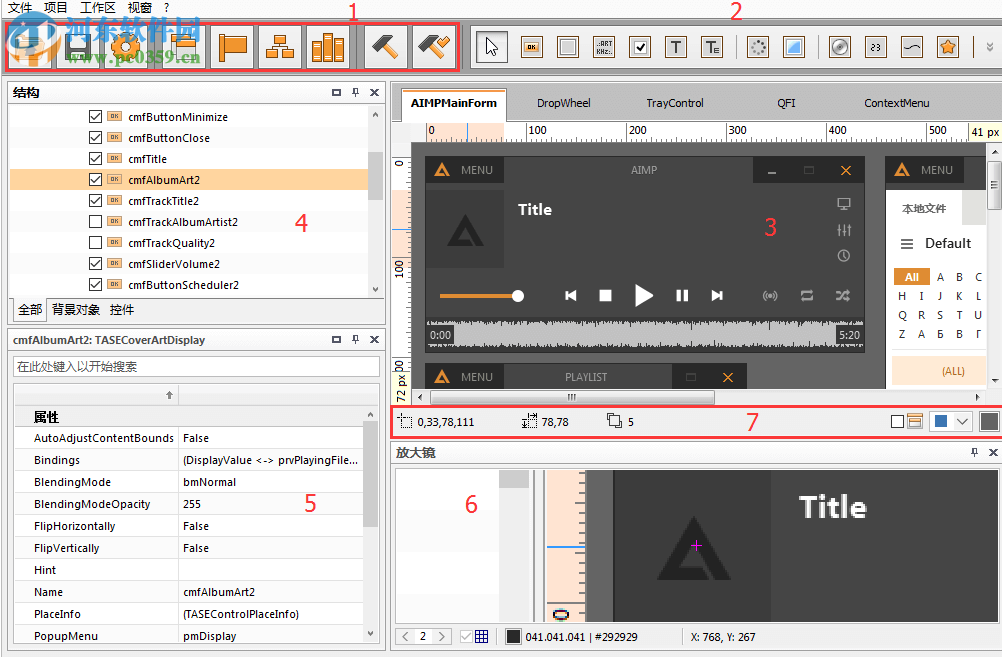1002x657 pixels.
Task: Pin the 放大镜 magnifier panel
Action: (x=974, y=452)
